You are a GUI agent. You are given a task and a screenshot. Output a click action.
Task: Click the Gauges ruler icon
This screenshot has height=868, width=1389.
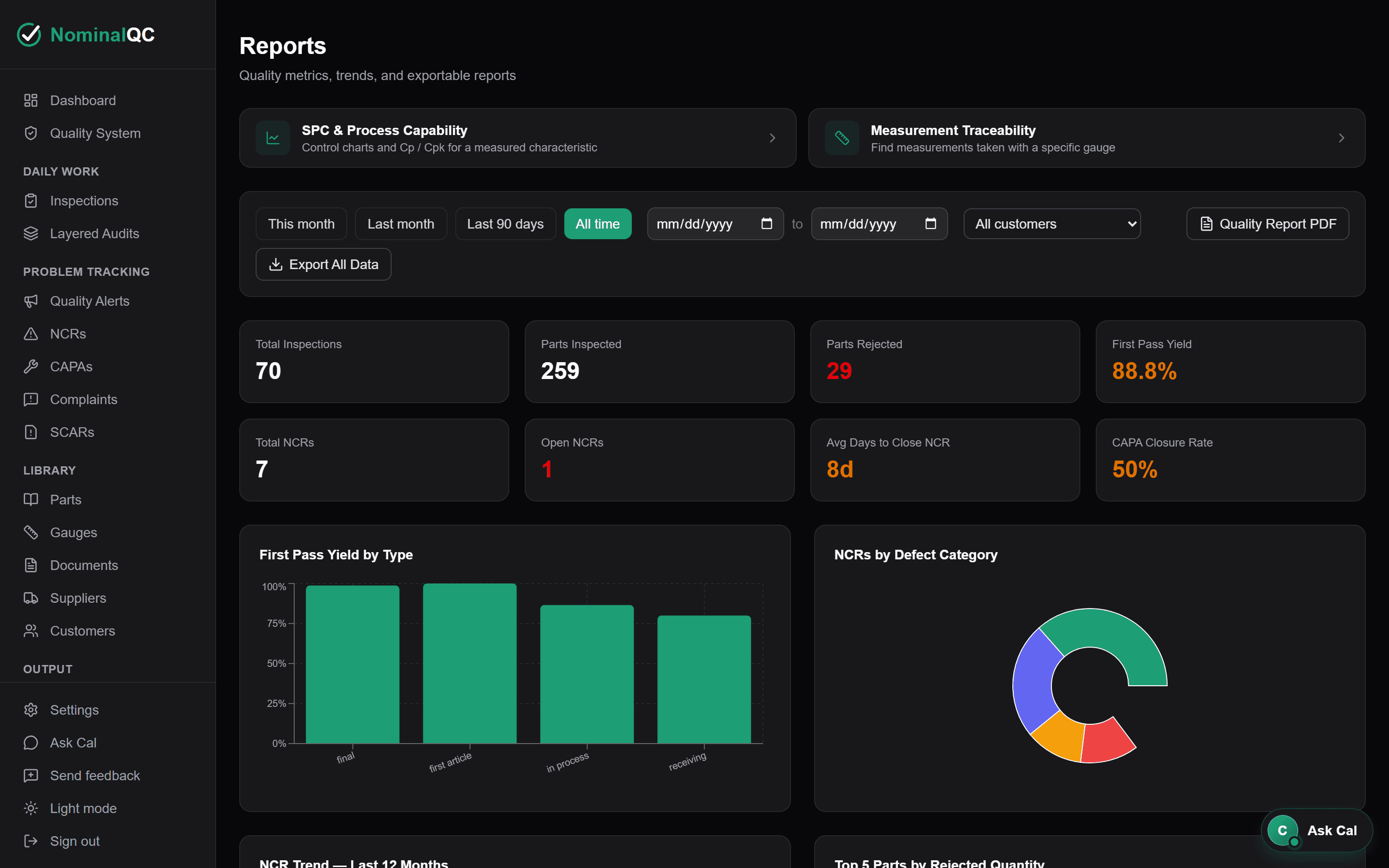[31, 532]
